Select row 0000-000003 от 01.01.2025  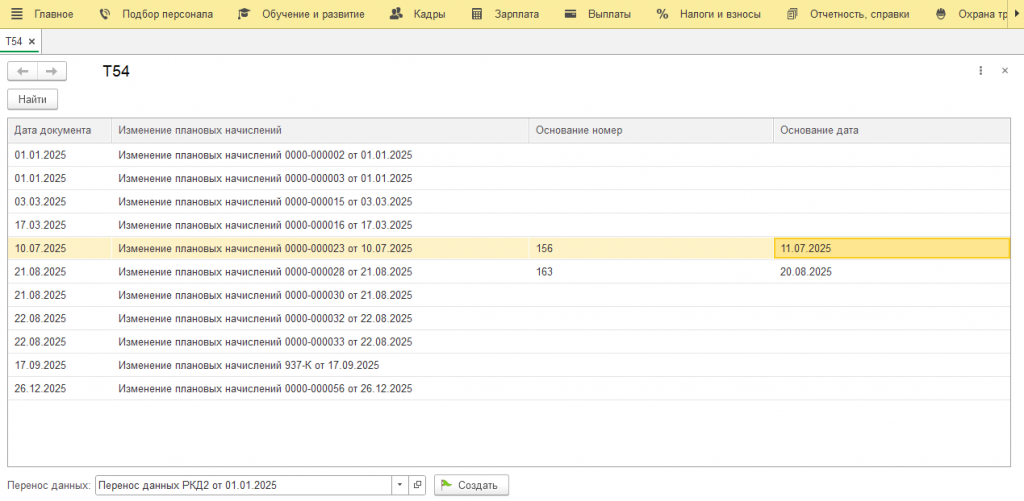[x=509, y=178]
